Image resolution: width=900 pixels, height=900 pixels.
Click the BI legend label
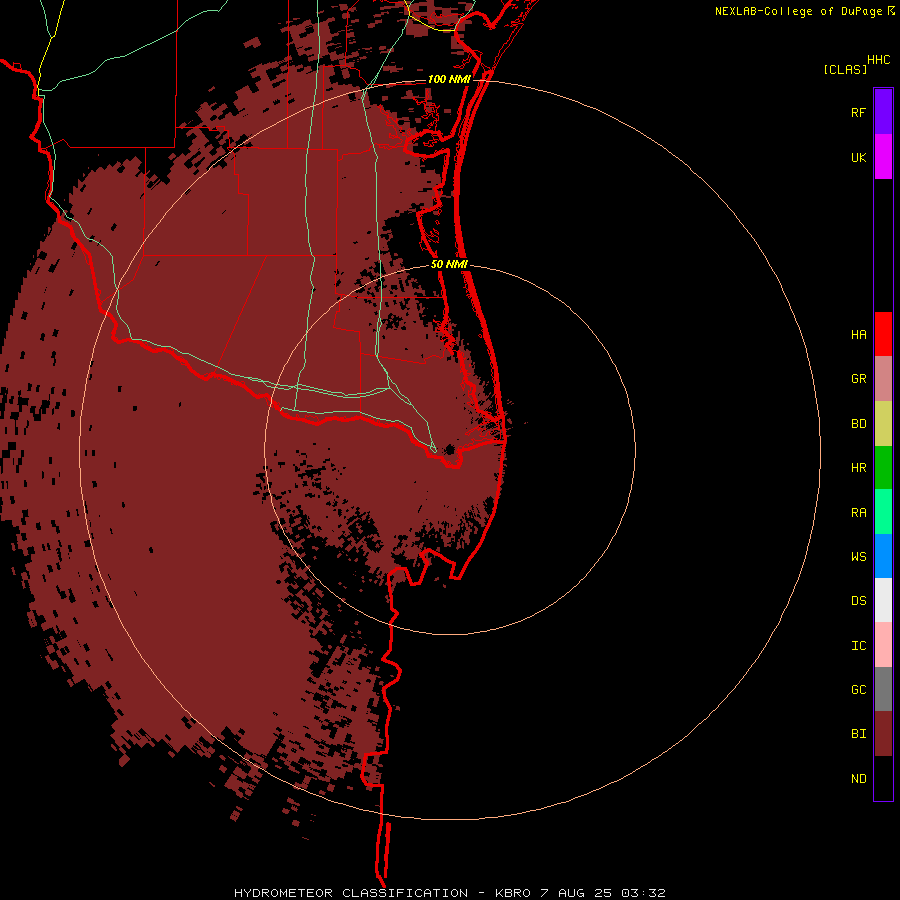pos(858,734)
